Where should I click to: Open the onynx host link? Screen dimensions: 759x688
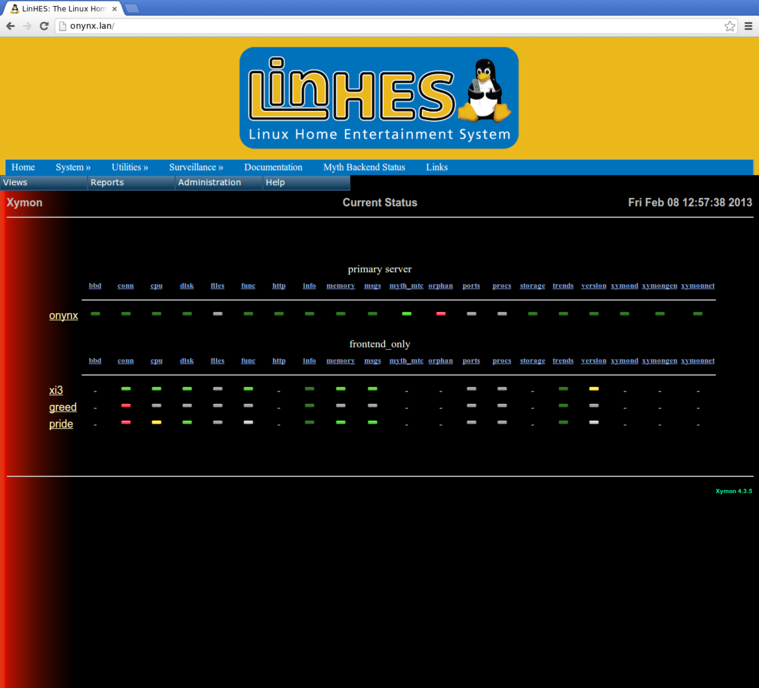tap(63, 316)
